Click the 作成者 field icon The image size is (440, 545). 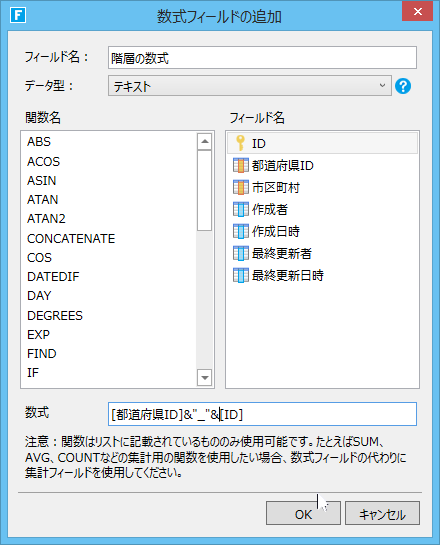[x=241, y=209]
